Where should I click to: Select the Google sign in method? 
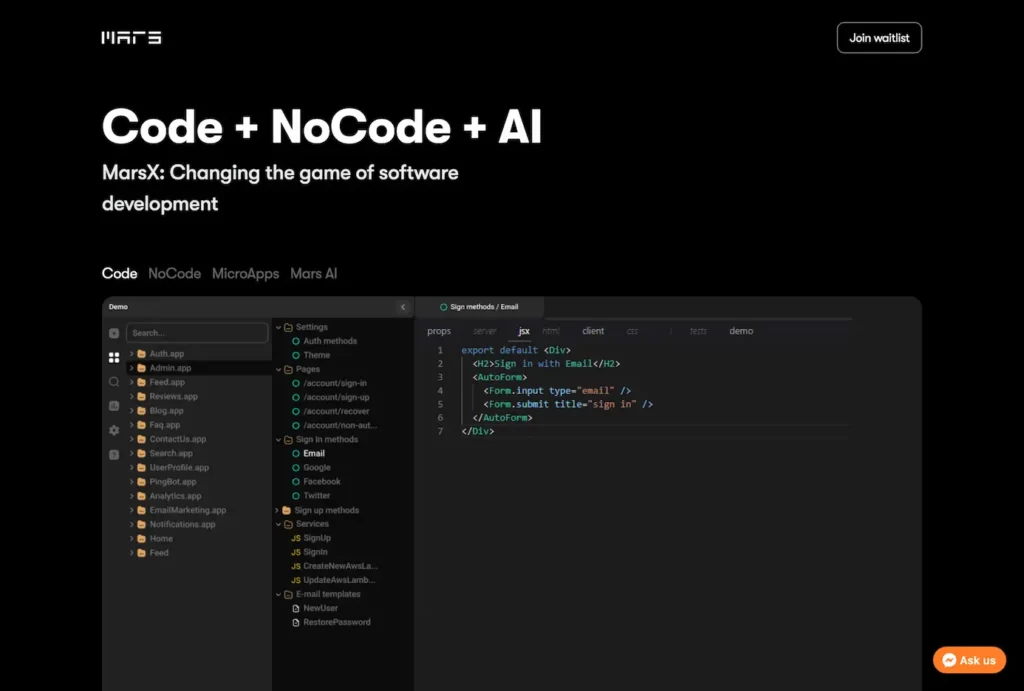click(x=317, y=467)
